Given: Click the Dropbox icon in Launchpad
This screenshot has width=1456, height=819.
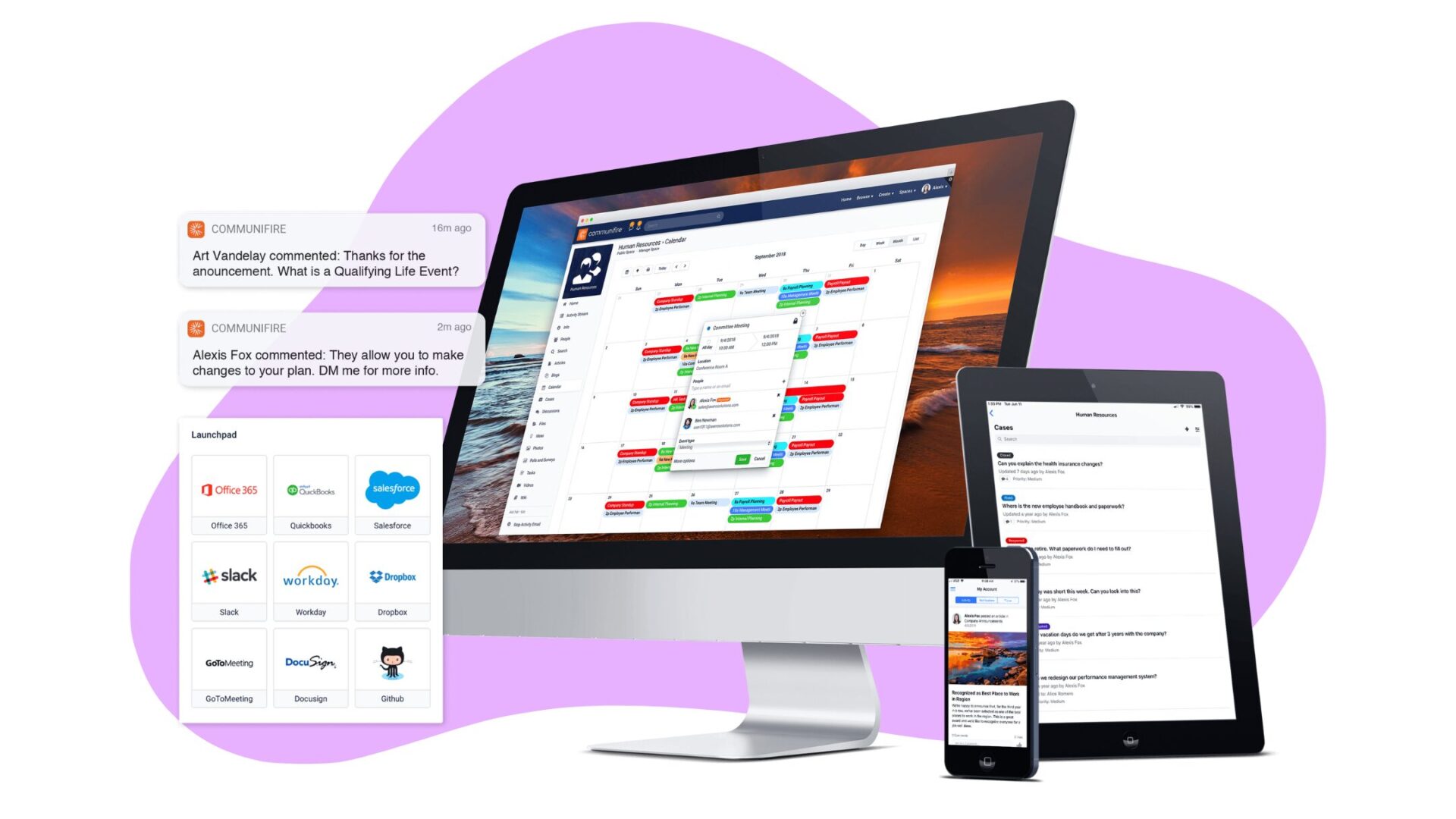Looking at the screenshot, I should pos(393,577).
